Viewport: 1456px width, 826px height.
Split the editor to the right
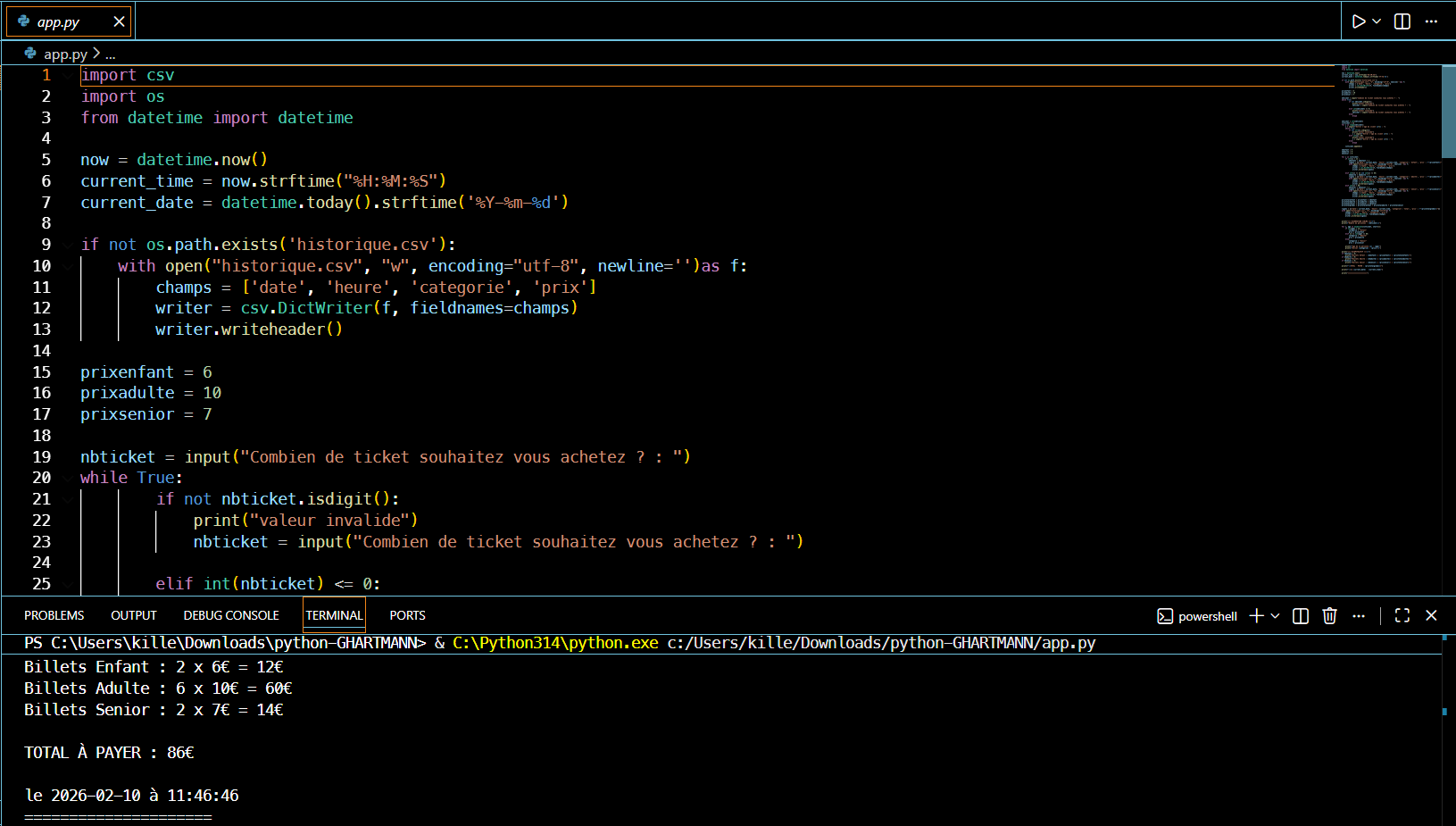point(1402,21)
